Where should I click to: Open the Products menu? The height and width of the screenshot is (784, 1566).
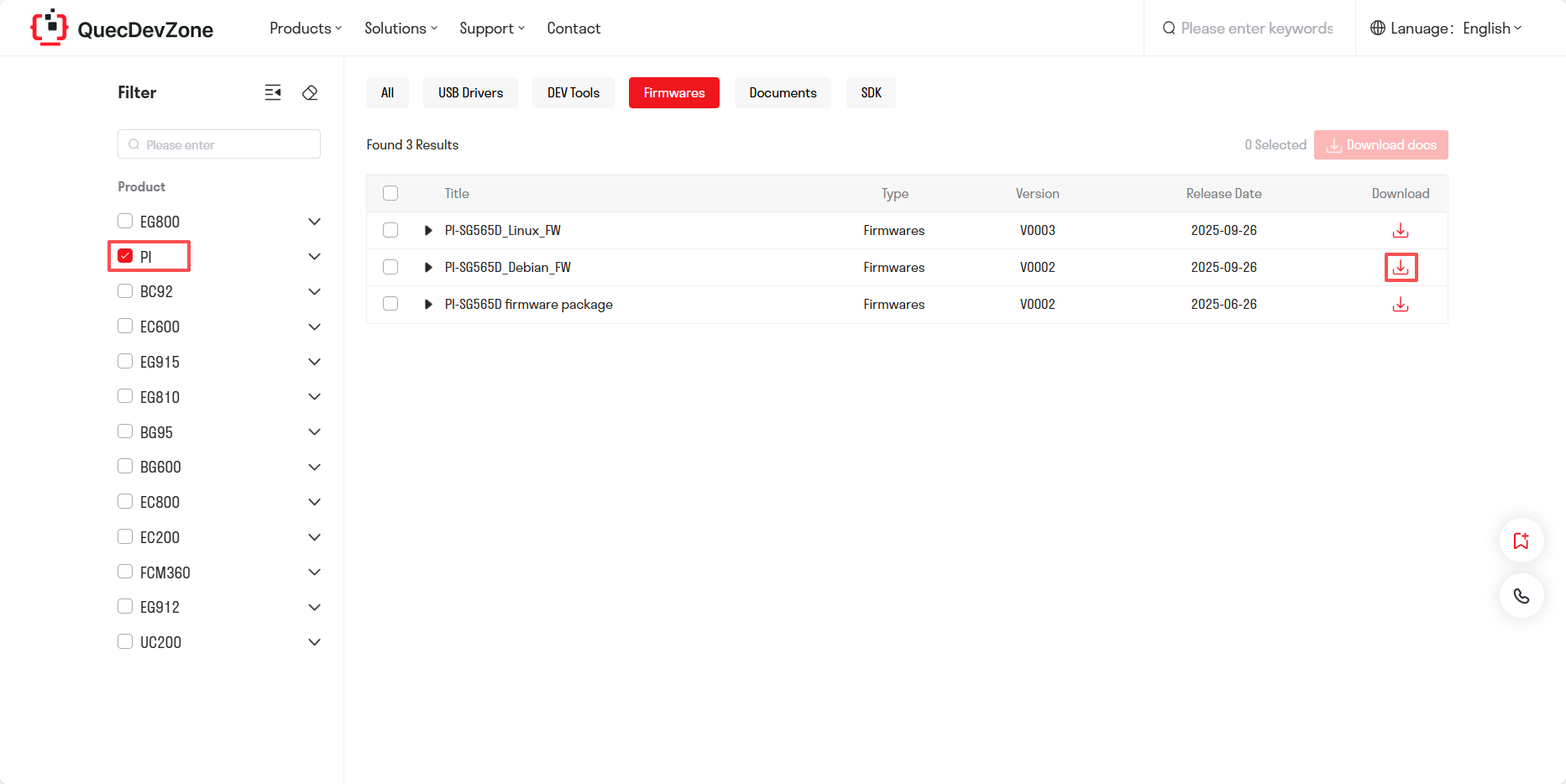click(305, 29)
